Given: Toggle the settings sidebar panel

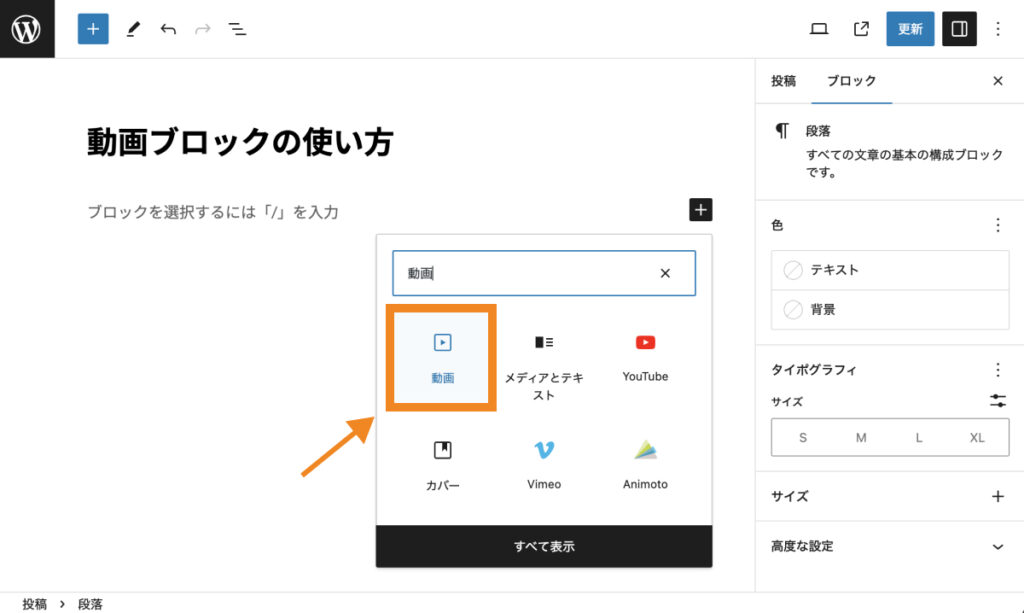Looking at the screenshot, I should 958,29.
